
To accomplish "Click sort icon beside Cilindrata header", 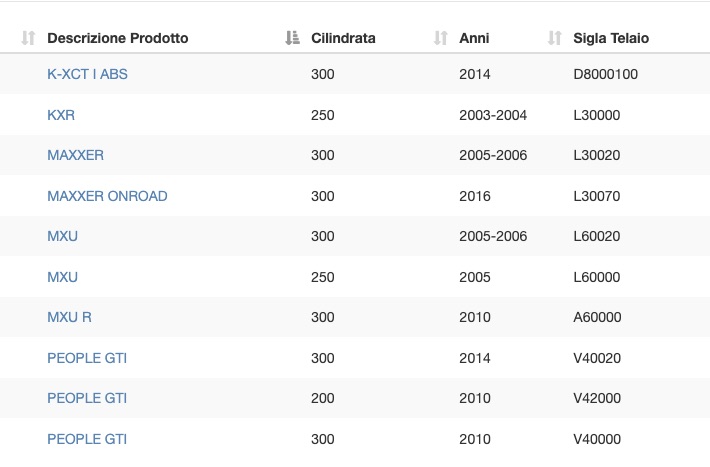I will 293,38.
